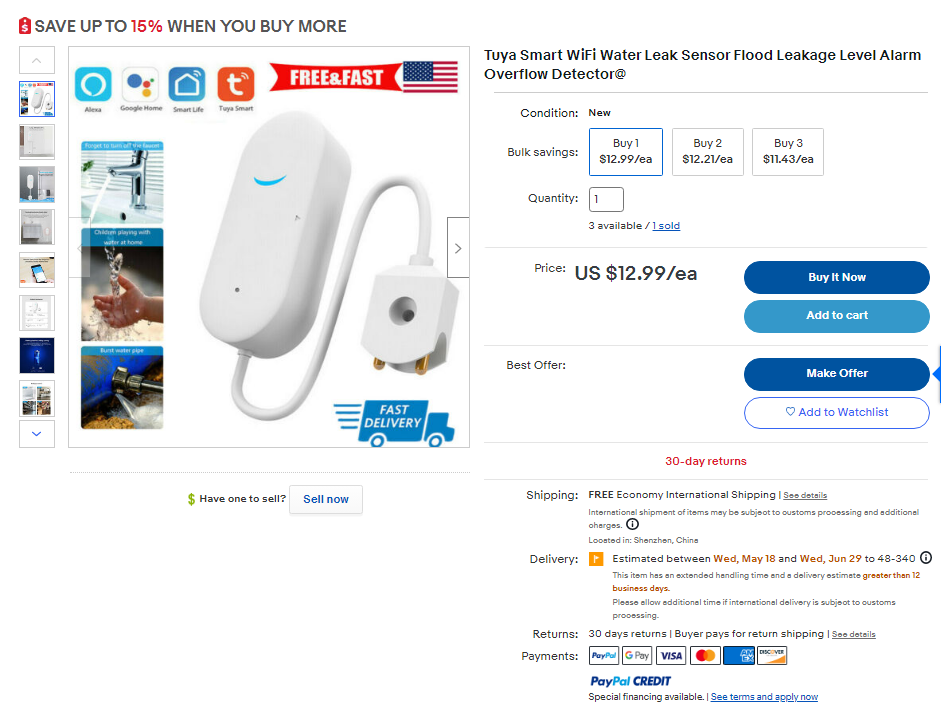Viewport: 941px width, 728px height.
Task: Click the Sell now button
Action: (x=325, y=499)
